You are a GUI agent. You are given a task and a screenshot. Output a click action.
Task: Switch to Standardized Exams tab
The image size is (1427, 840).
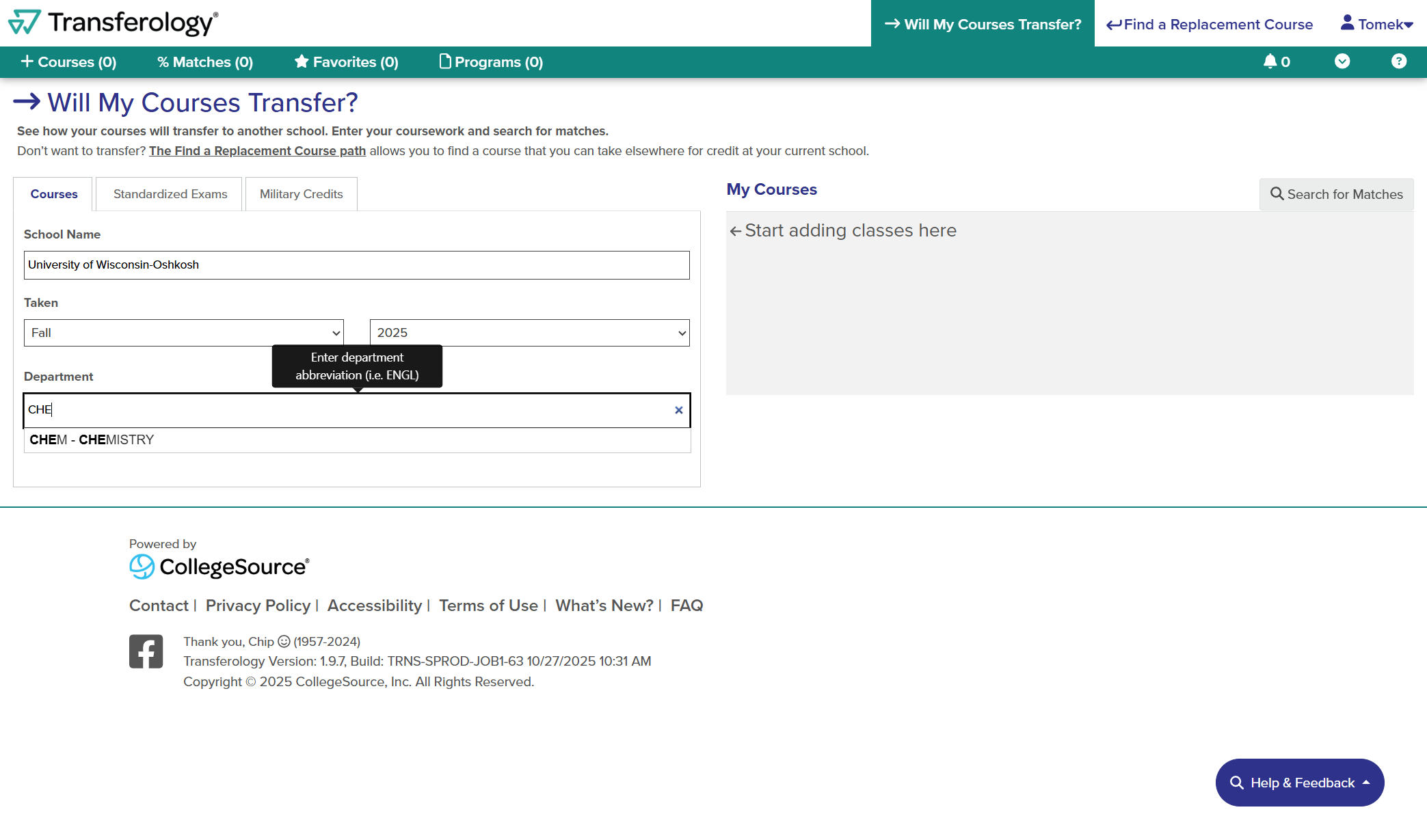170,194
